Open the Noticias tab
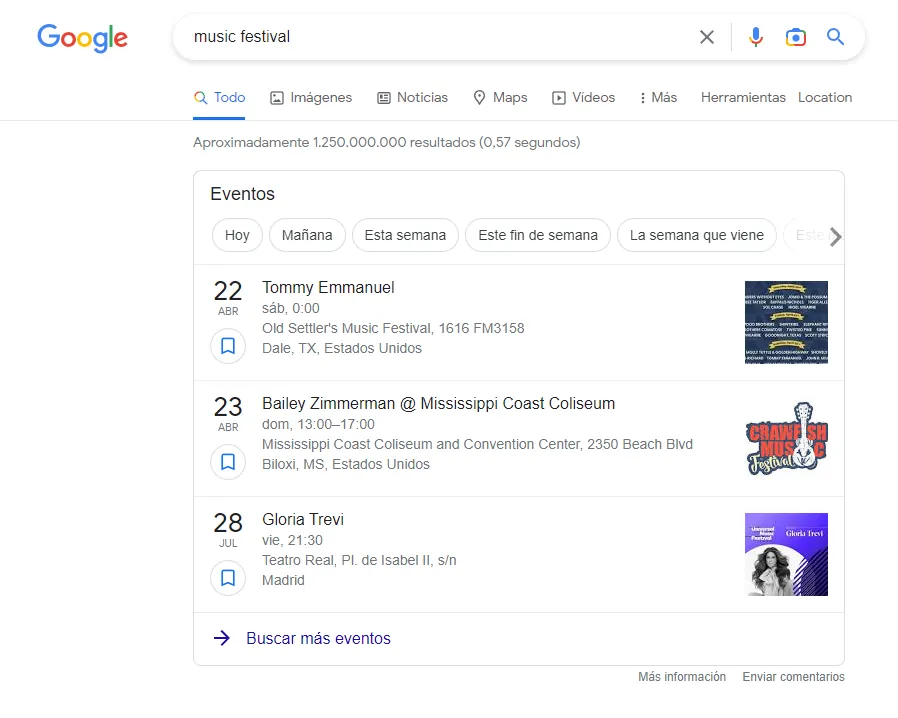 [412, 97]
